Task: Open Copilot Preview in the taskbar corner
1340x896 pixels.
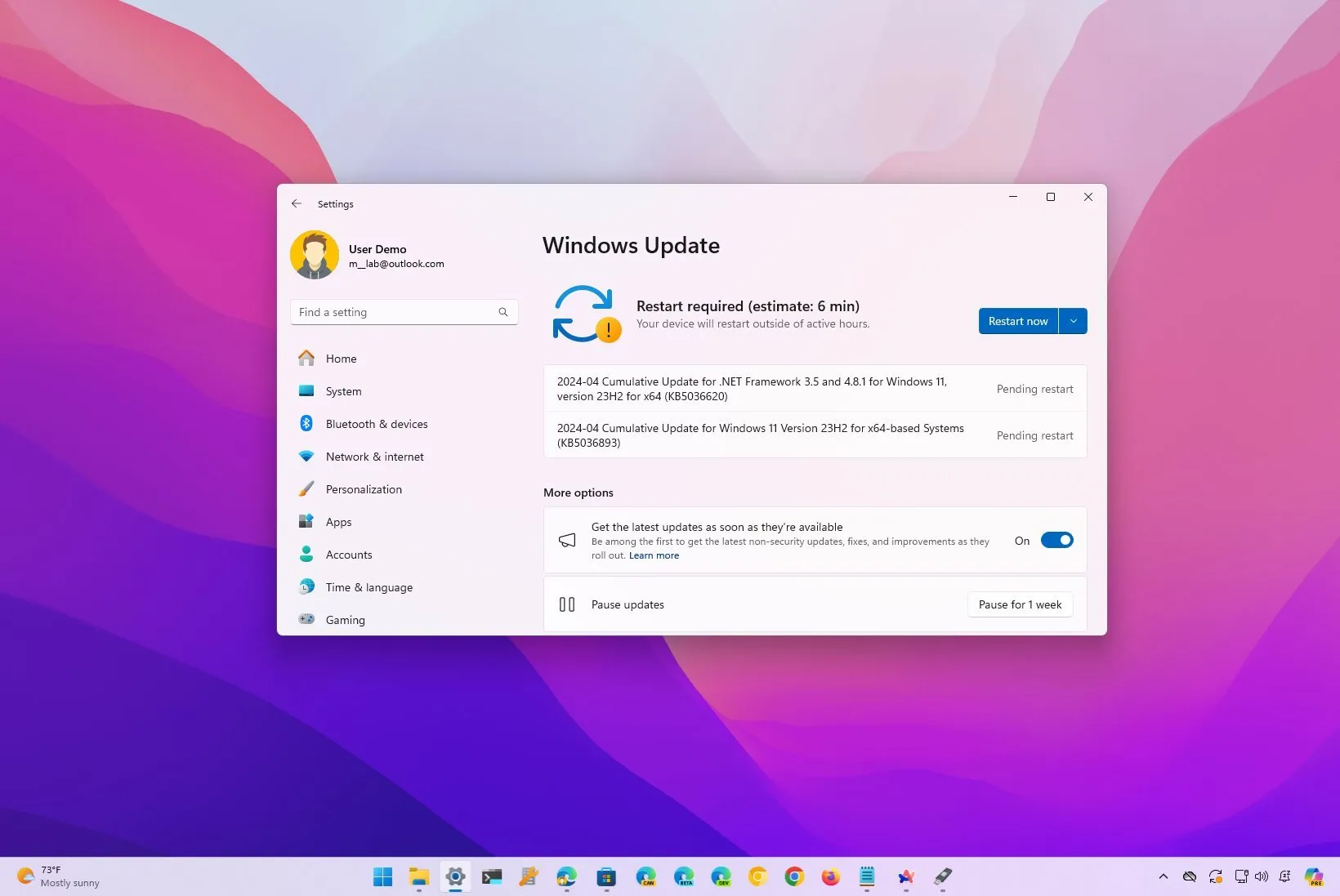Action: [x=1314, y=876]
